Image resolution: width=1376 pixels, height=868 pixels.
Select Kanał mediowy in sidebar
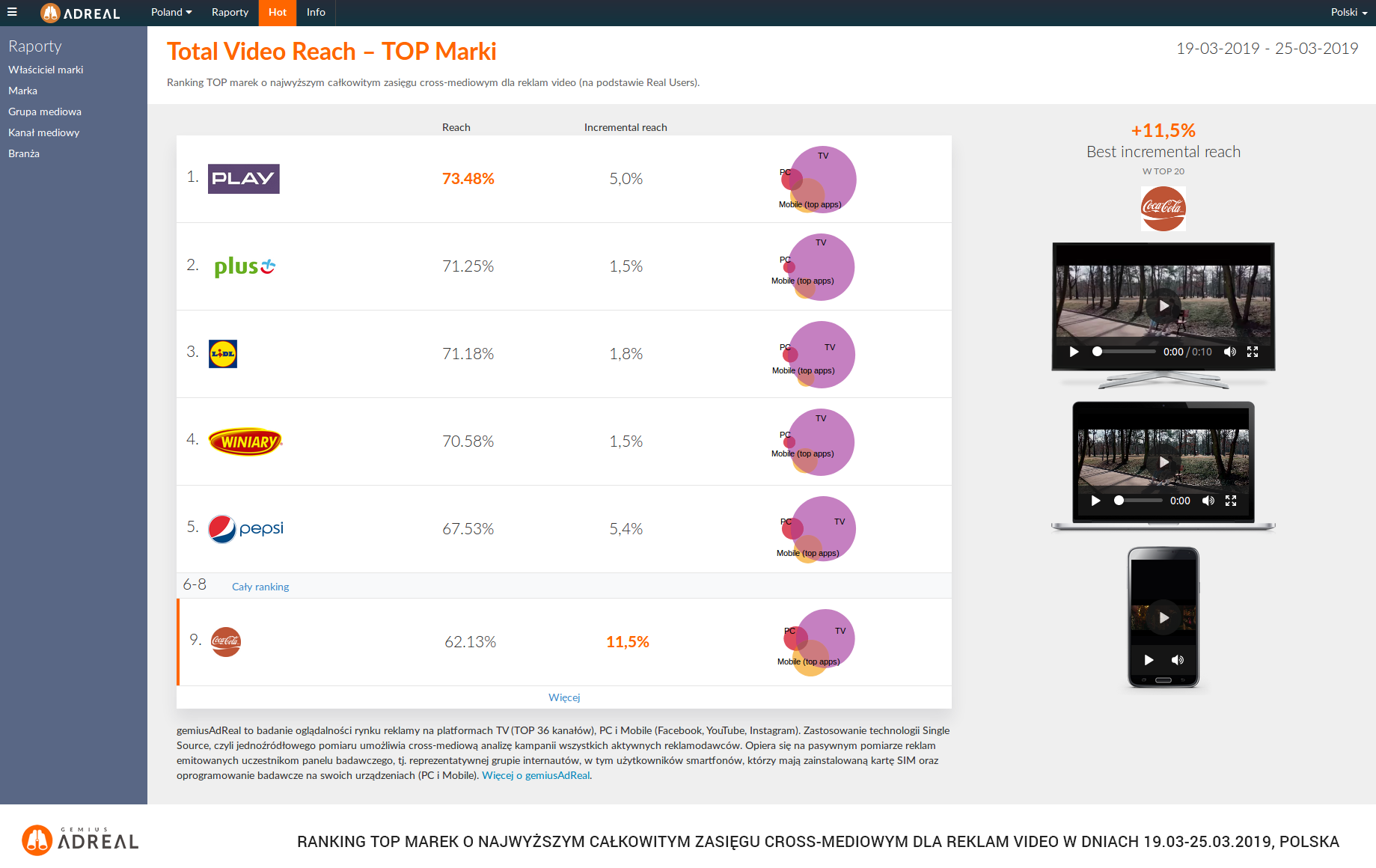[x=43, y=132]
